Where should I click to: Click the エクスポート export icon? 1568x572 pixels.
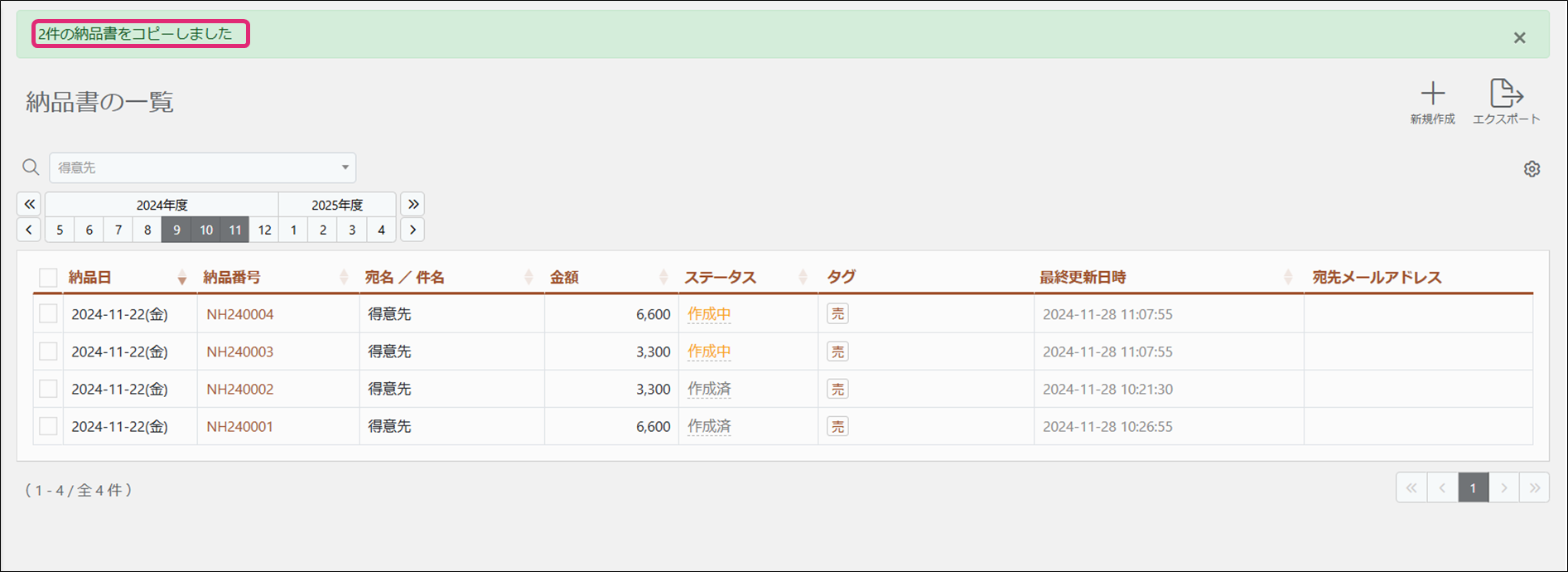(1505, 94)
